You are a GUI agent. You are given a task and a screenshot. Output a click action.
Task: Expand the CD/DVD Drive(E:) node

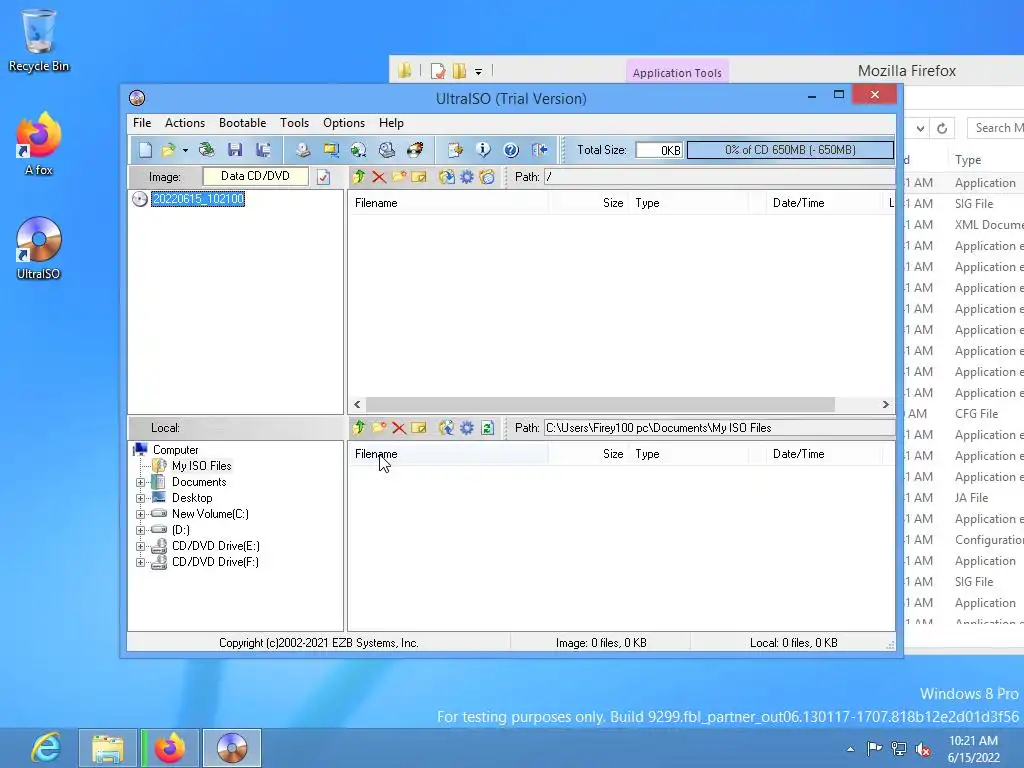[x=140, y=547]
